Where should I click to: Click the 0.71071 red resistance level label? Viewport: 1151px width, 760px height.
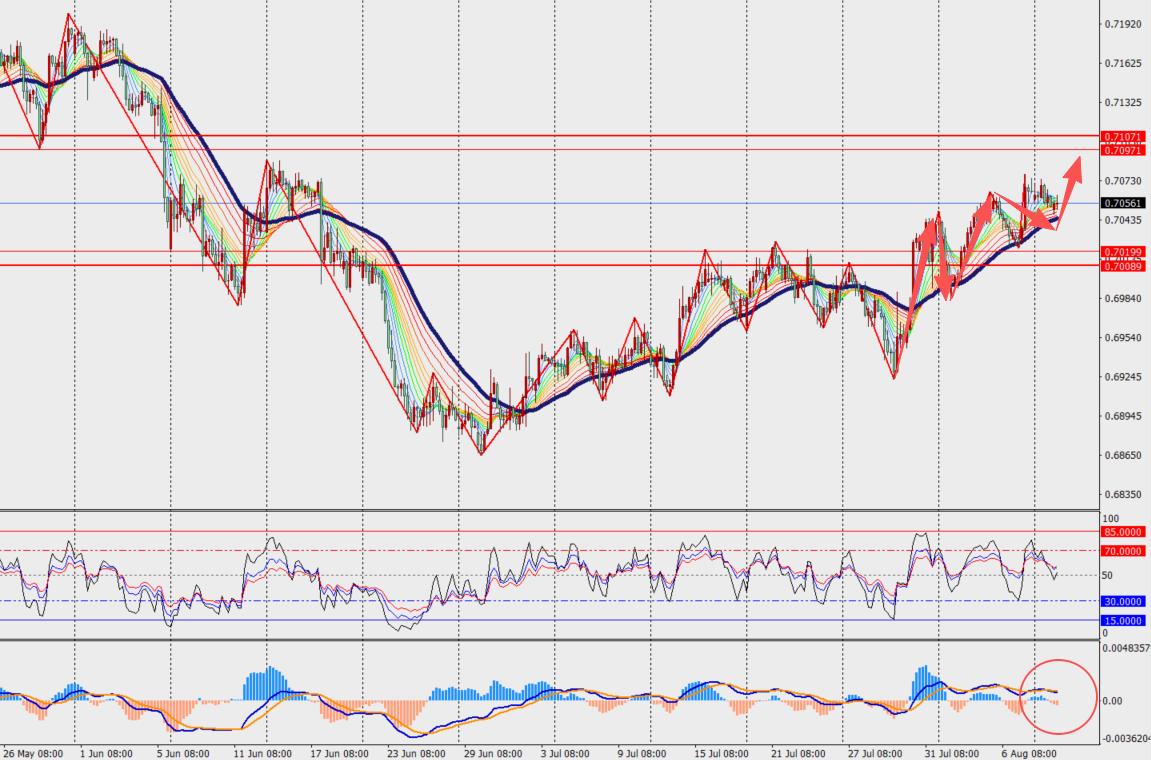click(1122, 137)
